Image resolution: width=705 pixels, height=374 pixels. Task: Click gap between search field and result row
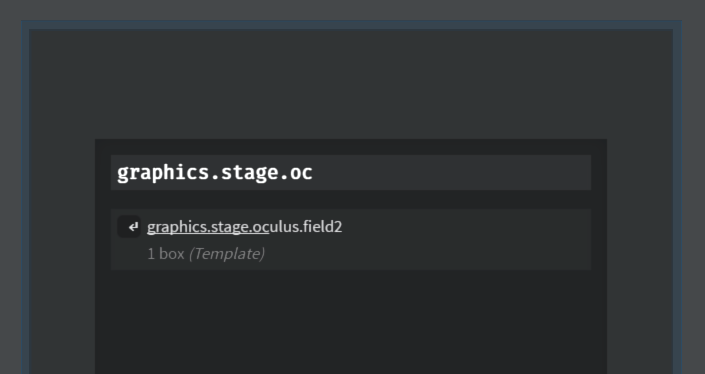[351, 200]
